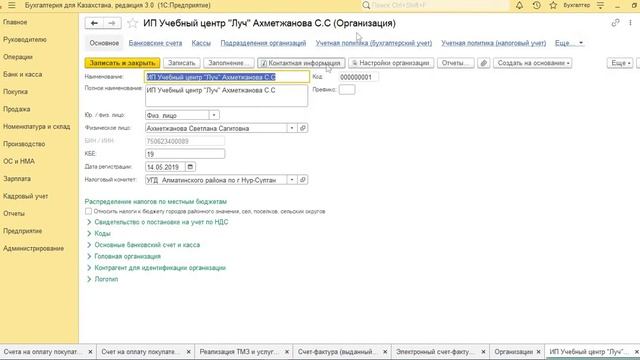640x360 pixels.
Task: Open favorites star in title bar
Action: click(x=553, y=5)
